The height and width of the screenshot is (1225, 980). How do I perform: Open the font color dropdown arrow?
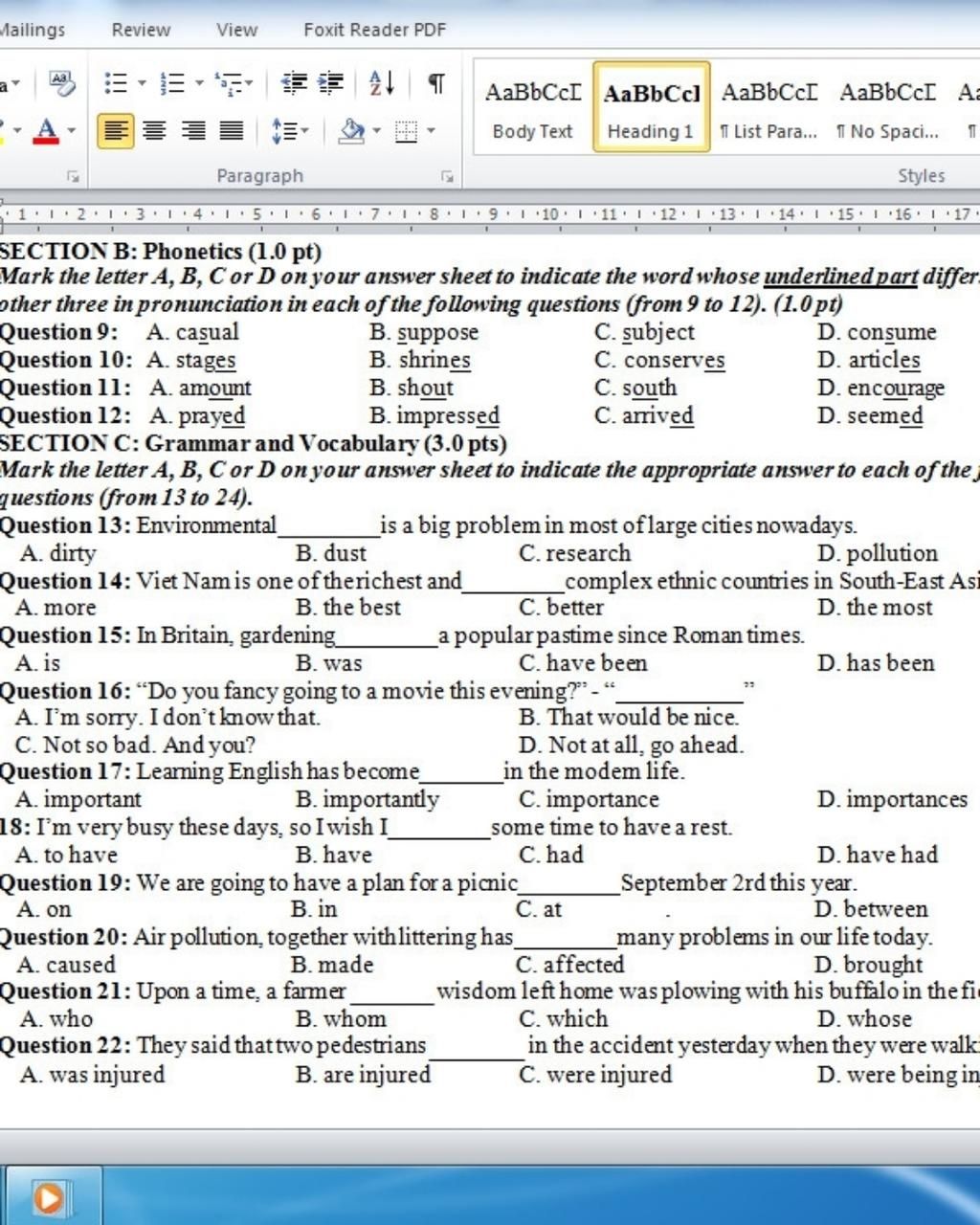pos(71,130)
